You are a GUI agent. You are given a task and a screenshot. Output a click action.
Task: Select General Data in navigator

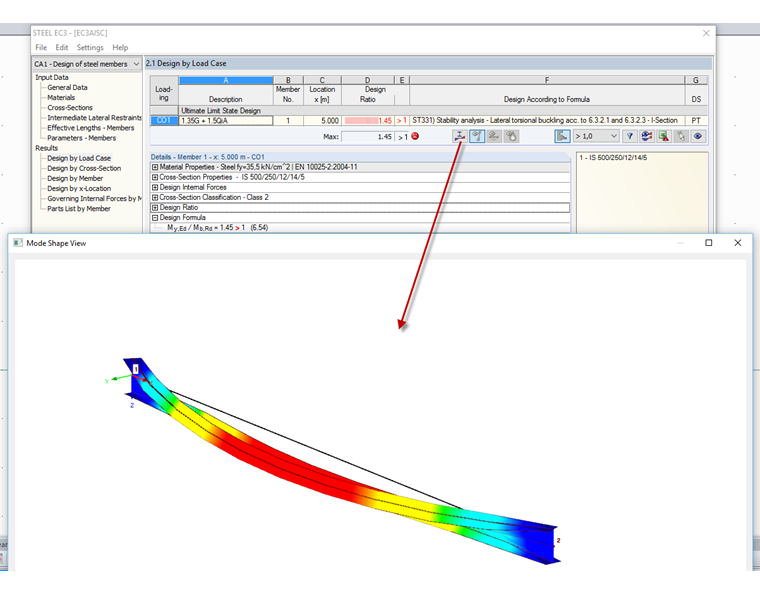click(x=67, y=87)
